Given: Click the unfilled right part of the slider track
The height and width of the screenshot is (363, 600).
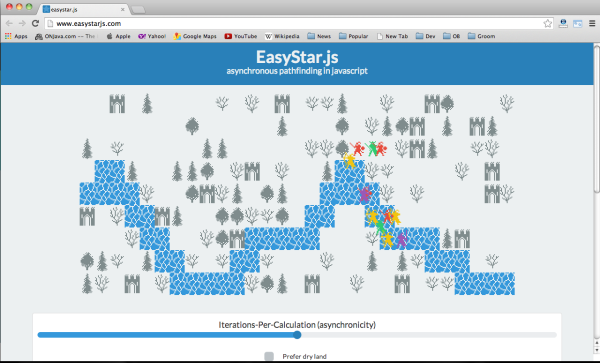Looking at the screenshot, I should tap(429, 335).
